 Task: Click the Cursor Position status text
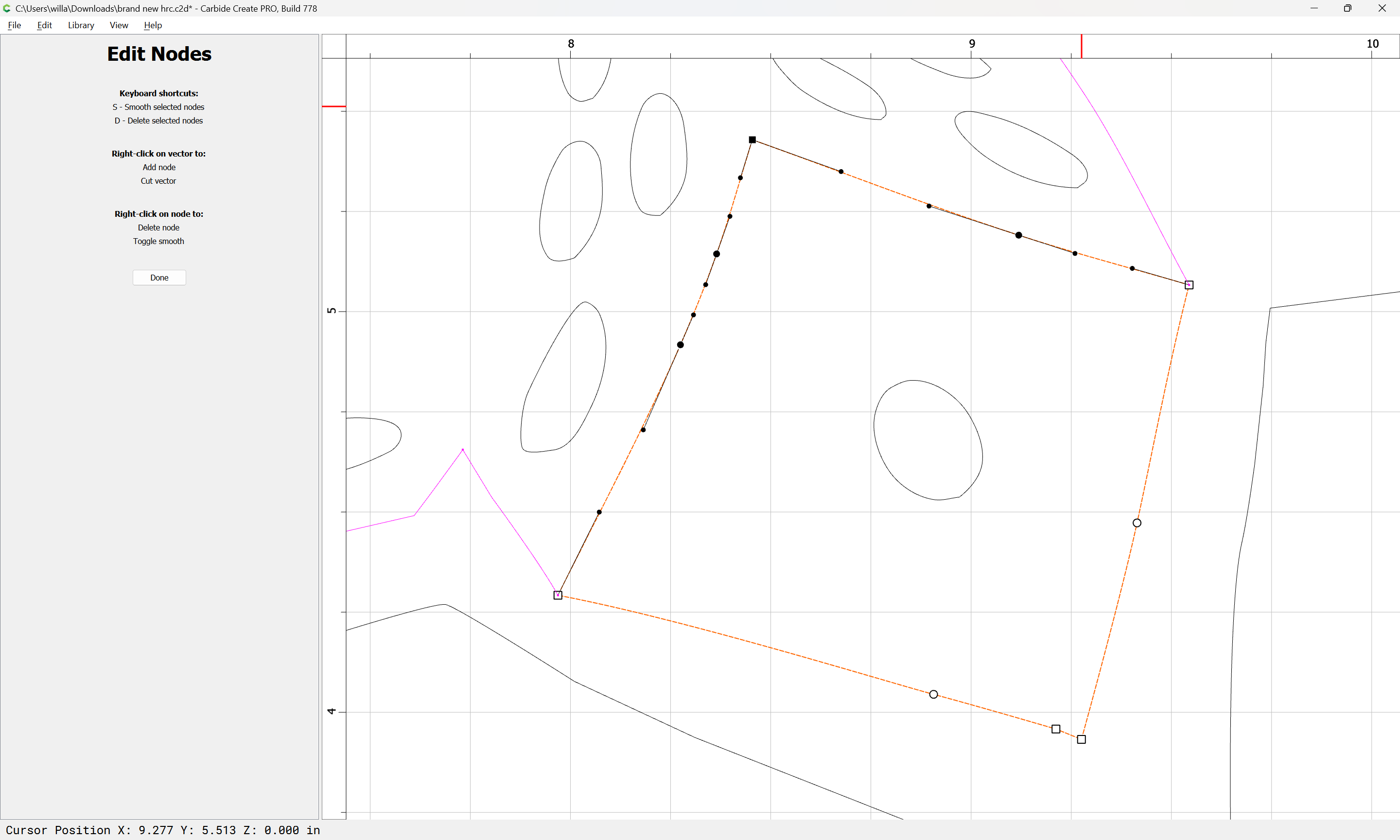[x=163, y=830]
